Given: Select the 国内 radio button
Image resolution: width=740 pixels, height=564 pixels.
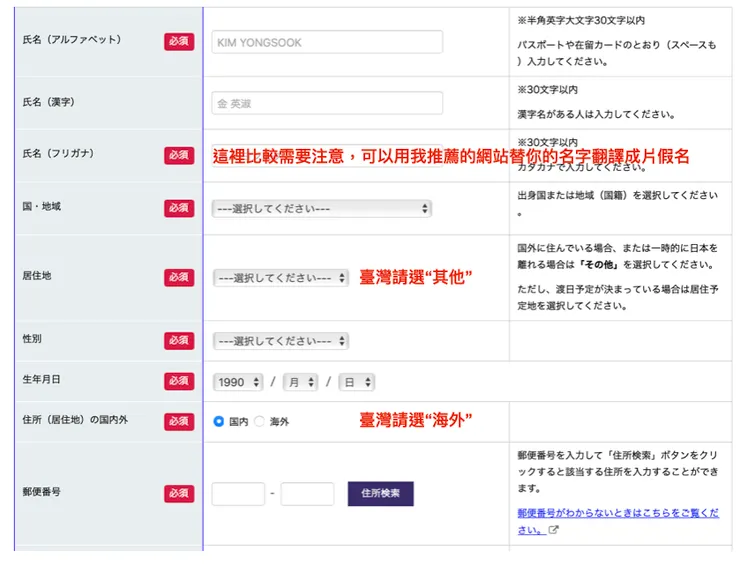Looking at the screenshot, I should 219,421.
